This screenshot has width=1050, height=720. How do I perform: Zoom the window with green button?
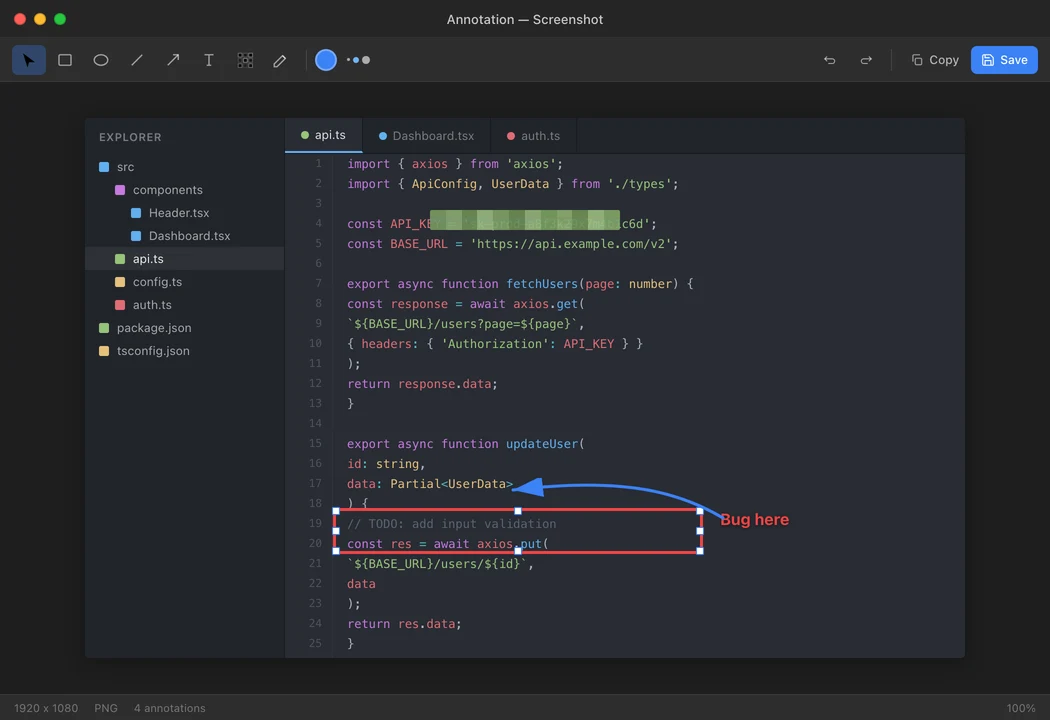point(60,19)
